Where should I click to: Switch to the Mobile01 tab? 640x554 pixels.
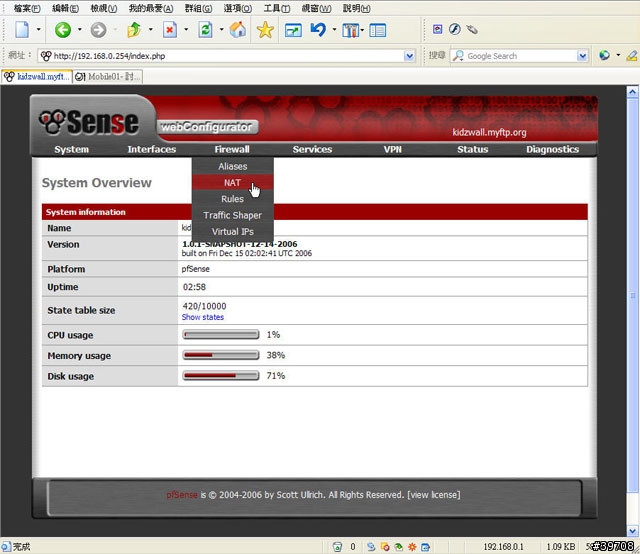[108, 76]
